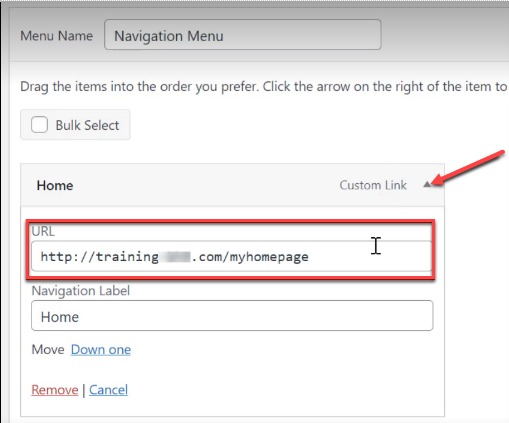Click the Cancel link
This screenshot has height=423, width=509.
[x=108, y=390]
